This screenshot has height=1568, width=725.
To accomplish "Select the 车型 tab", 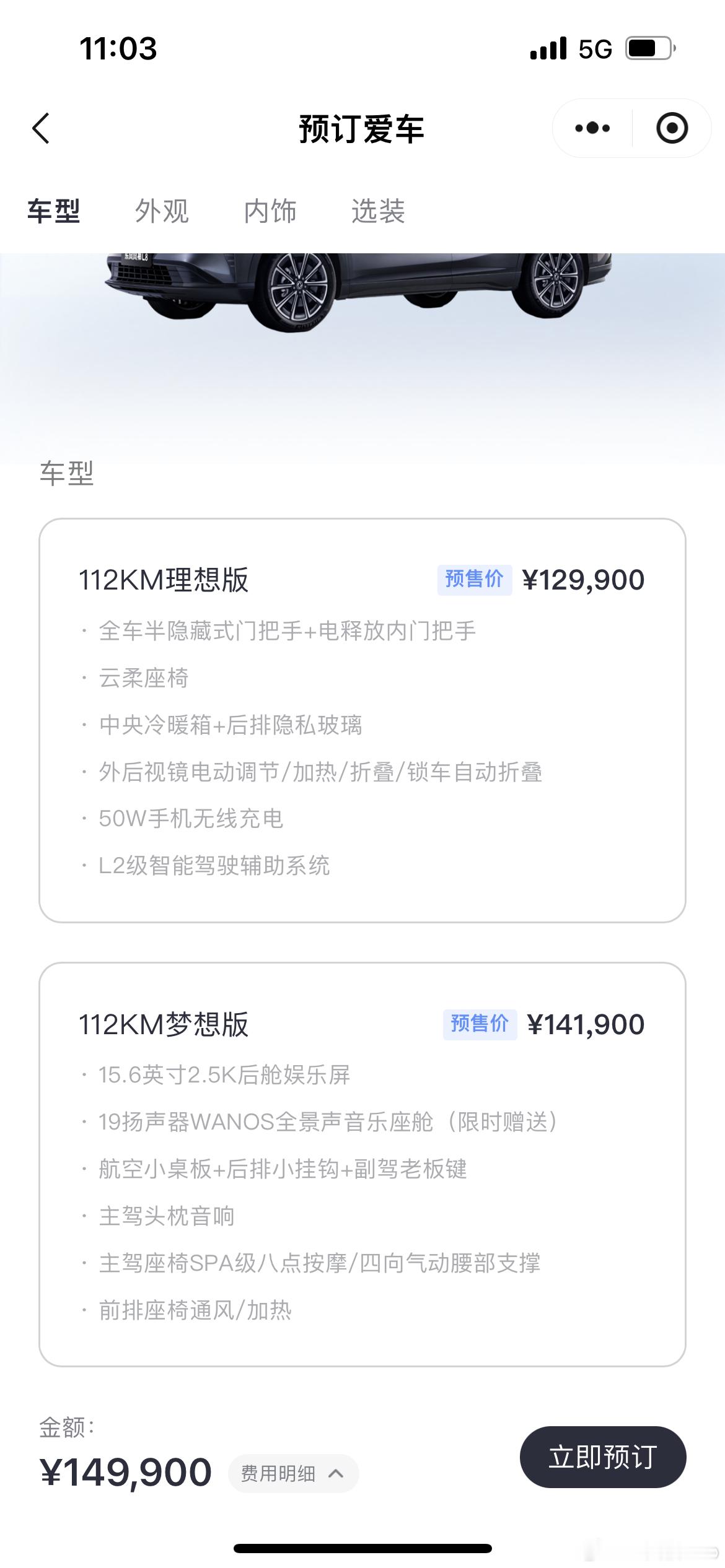I will 54,211.
